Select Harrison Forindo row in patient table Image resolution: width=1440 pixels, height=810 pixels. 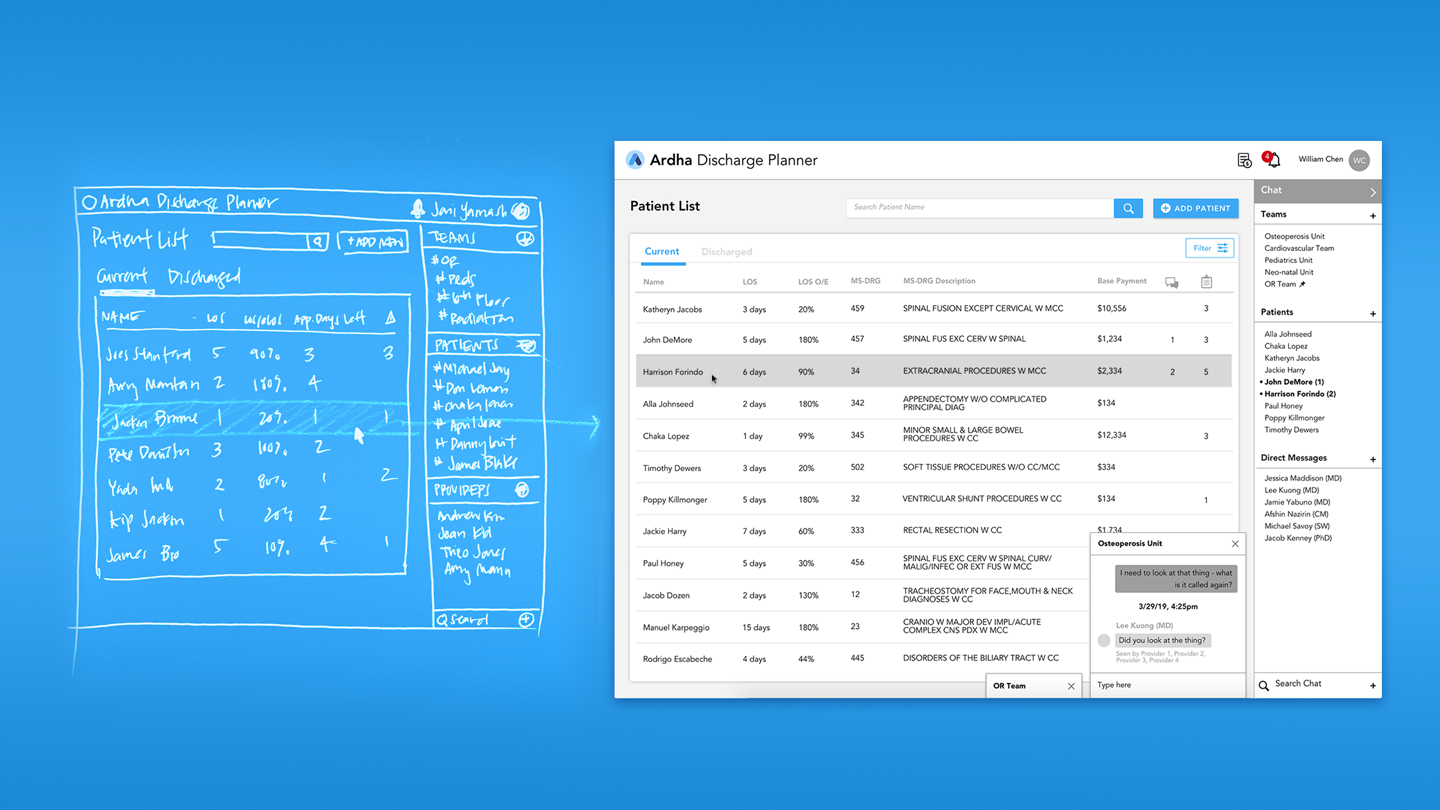(935, 371)
